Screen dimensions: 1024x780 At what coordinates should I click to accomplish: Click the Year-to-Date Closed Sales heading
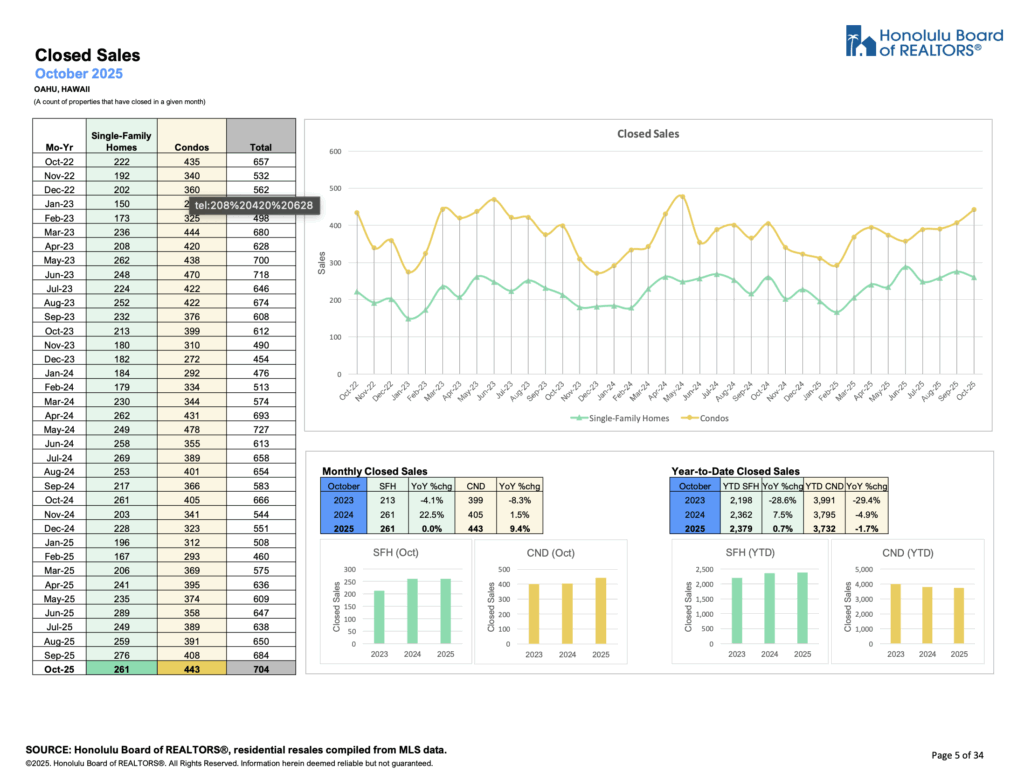click(735, 470)
